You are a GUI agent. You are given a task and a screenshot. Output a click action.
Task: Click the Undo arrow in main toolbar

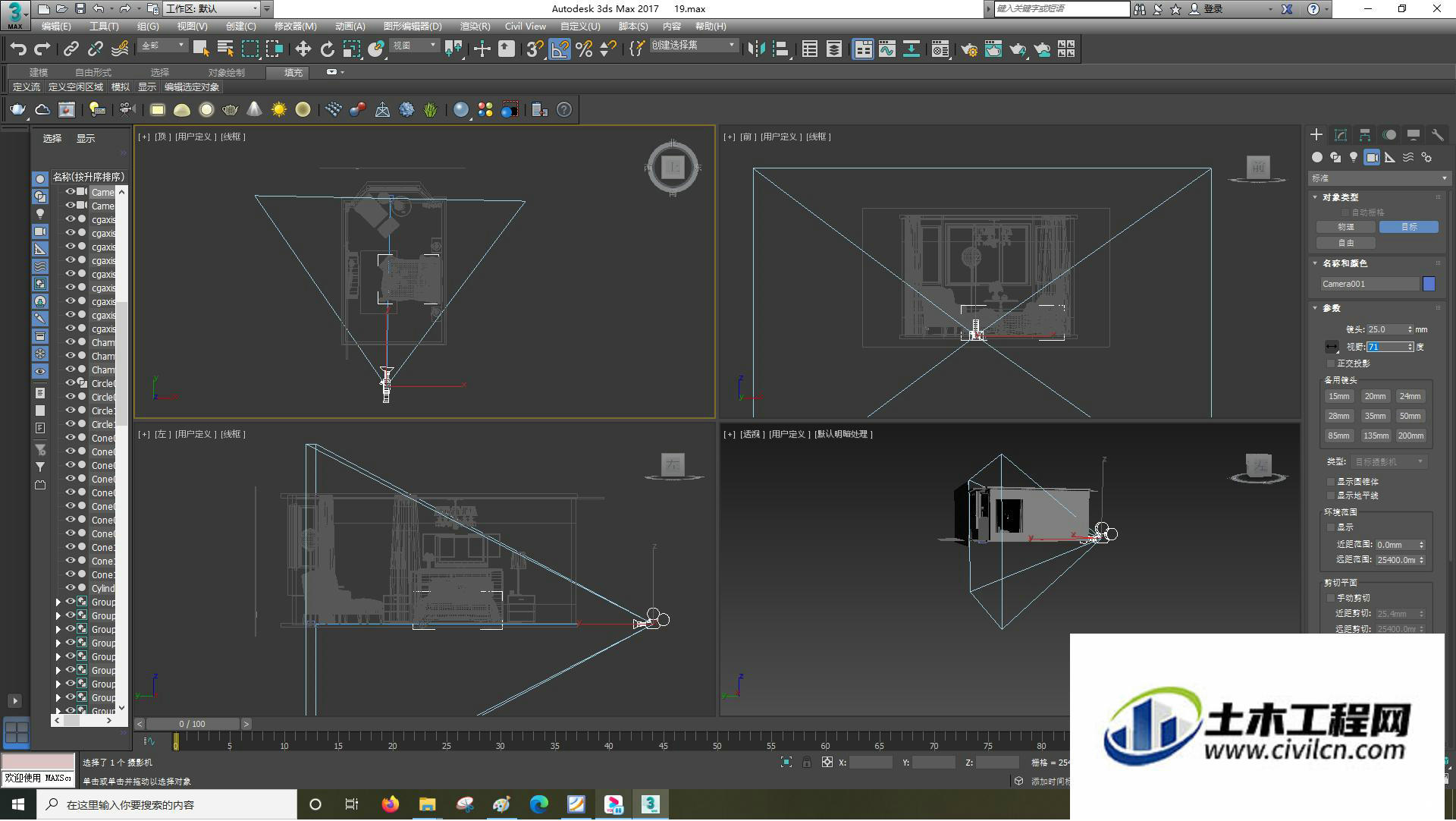[x=18, y=49]
